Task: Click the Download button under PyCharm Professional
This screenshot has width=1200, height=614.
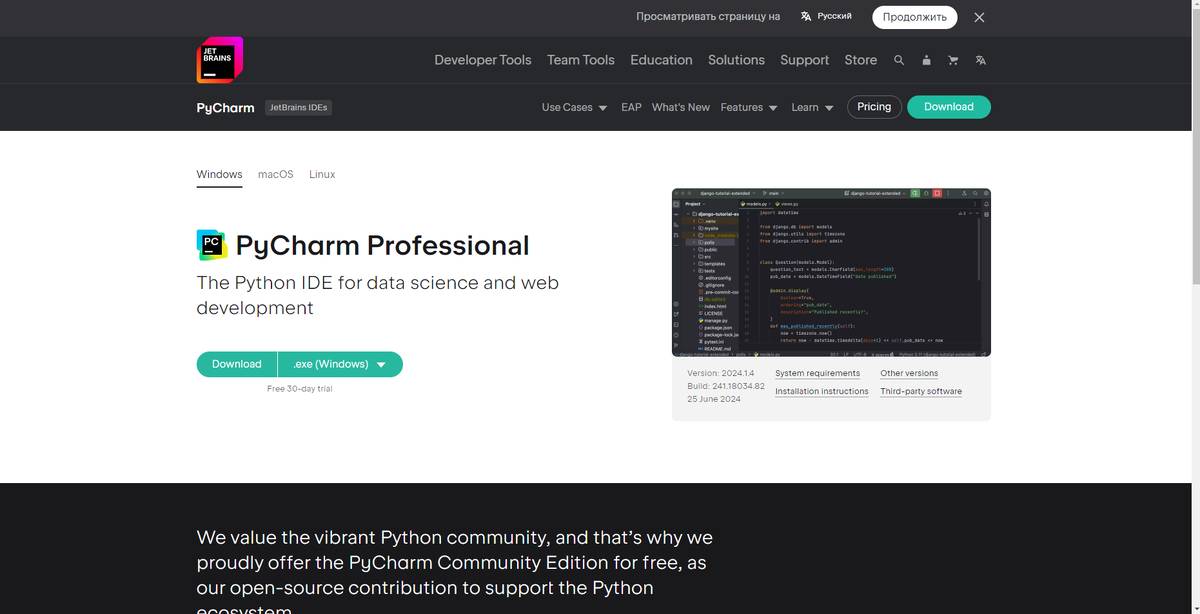Action: click(x=237, y=364)
